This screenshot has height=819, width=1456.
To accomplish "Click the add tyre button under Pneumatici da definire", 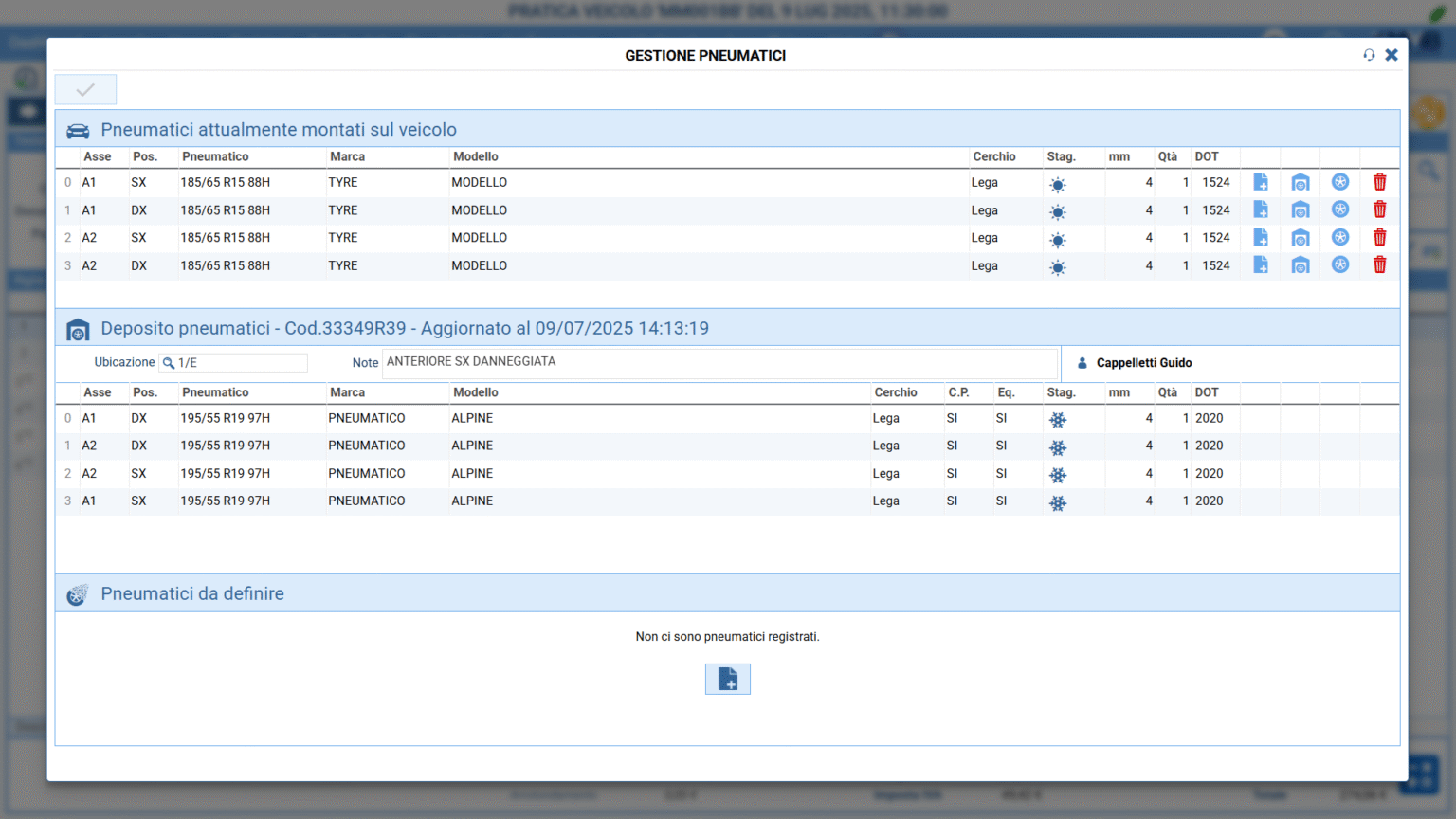I will click(x=727, y=679).
